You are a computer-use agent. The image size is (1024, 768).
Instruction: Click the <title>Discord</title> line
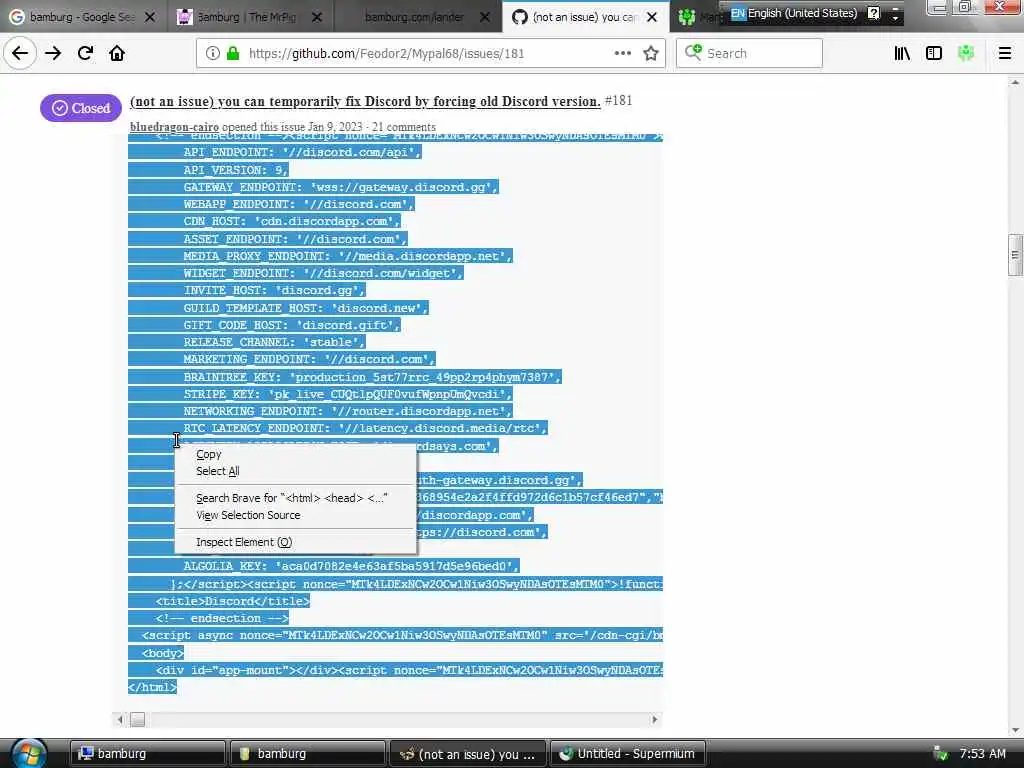[x=232, y=601]
